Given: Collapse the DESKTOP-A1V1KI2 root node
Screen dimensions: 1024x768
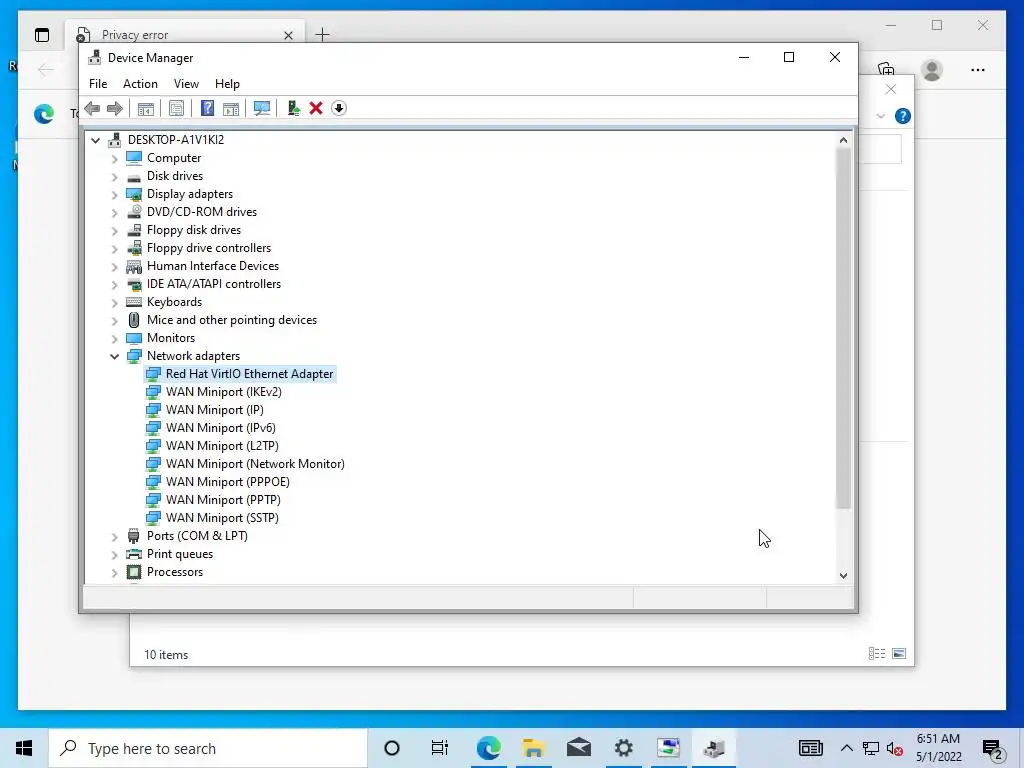Looking at the screenshot, I should 95,140.
